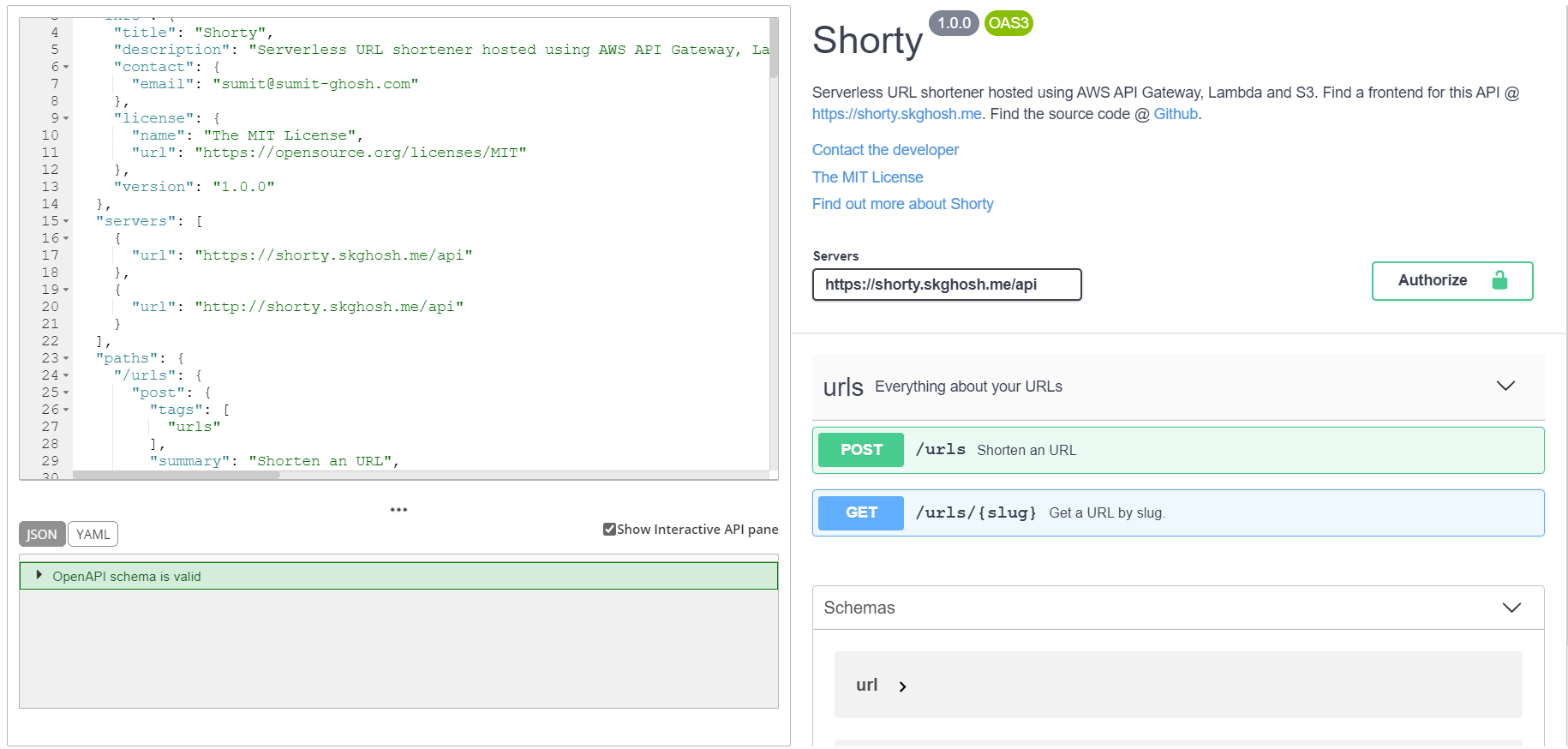Screen dimensions: 1568x749
Task: Collapse the code fold arrow on line 6
Action: pos(66,67)
